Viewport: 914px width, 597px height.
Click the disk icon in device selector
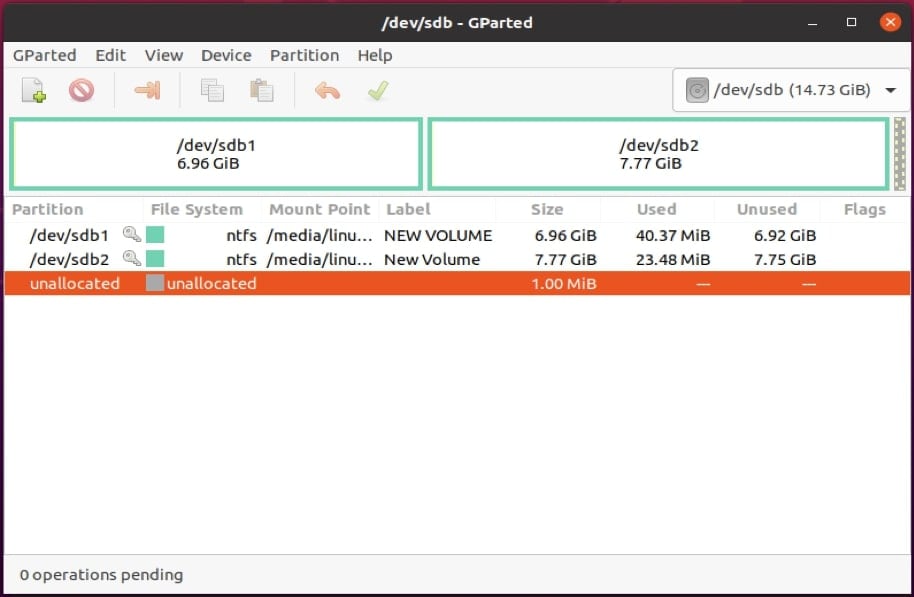(x=697, y=90)
